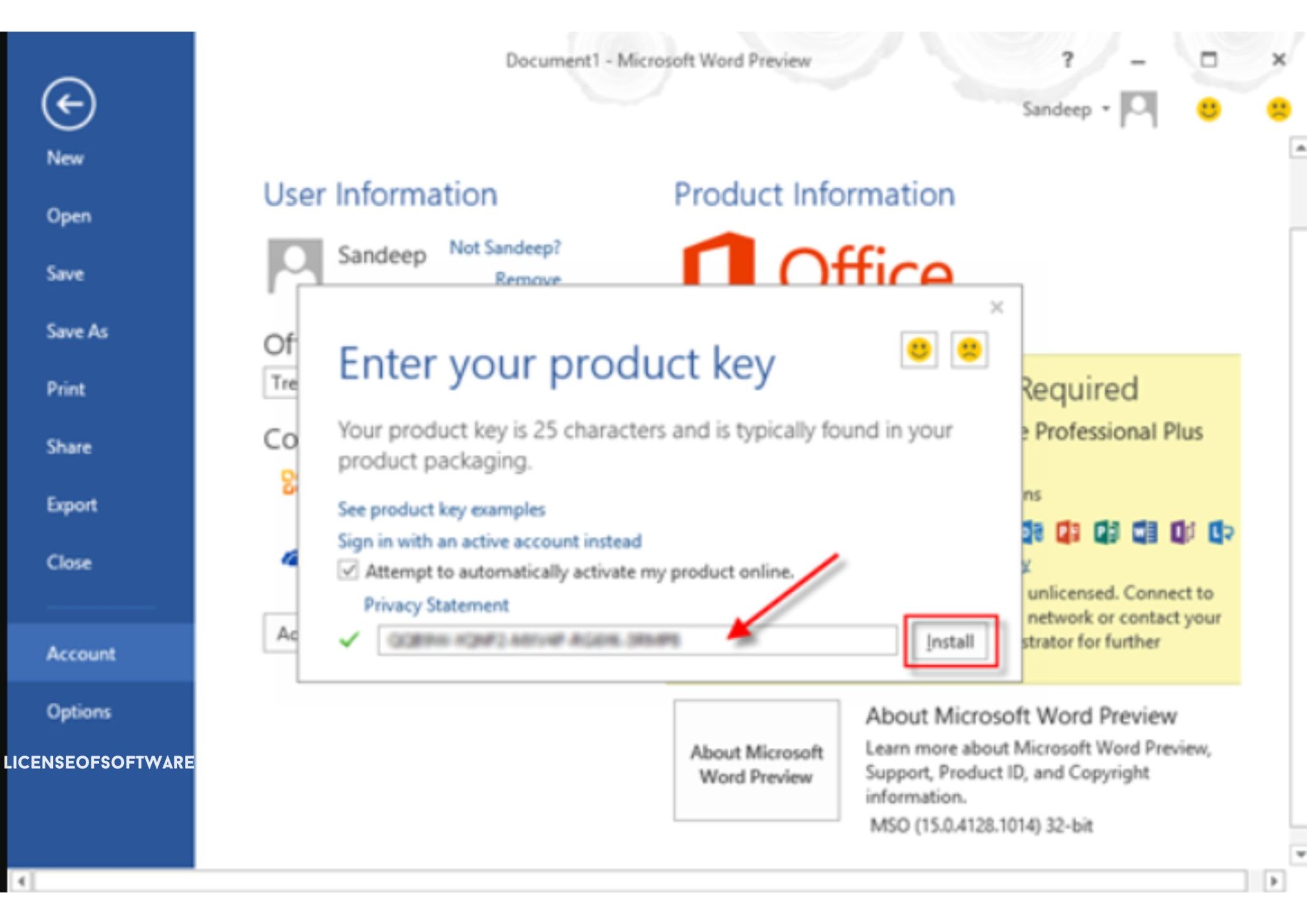
Task: Toggle automatically activate my product online checkbox
Action: [x=348, y=570]
